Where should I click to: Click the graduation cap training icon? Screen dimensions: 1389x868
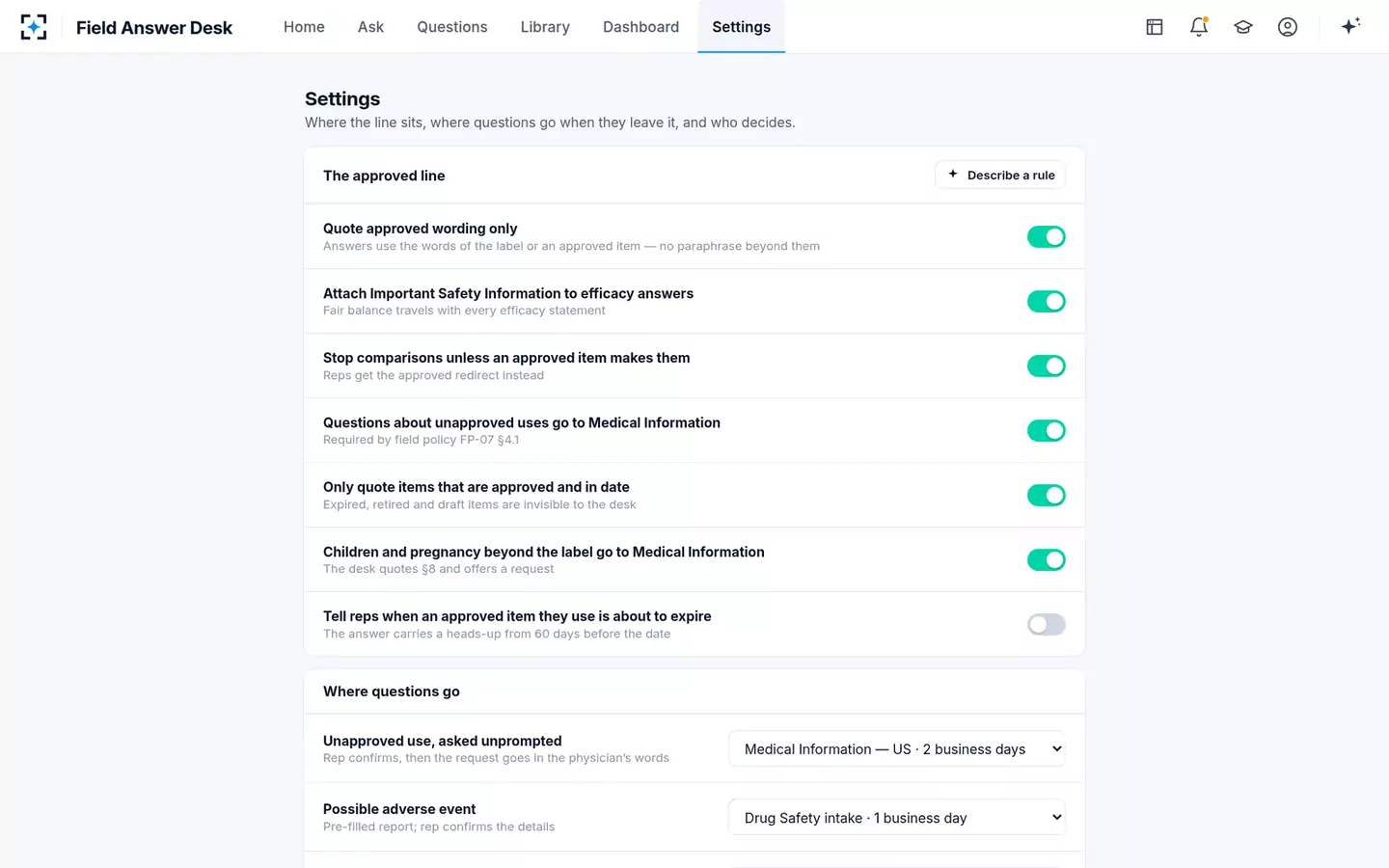[1243, 27]
